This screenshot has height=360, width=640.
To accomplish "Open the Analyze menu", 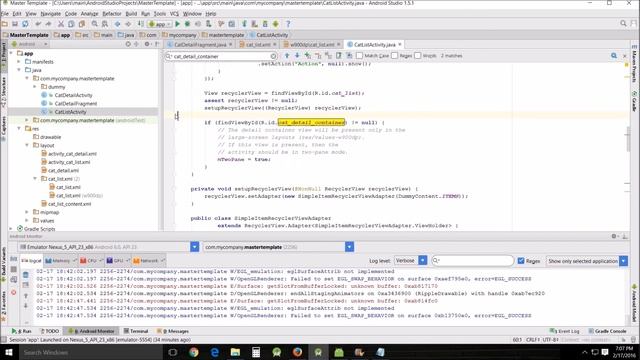I will 89,13.
